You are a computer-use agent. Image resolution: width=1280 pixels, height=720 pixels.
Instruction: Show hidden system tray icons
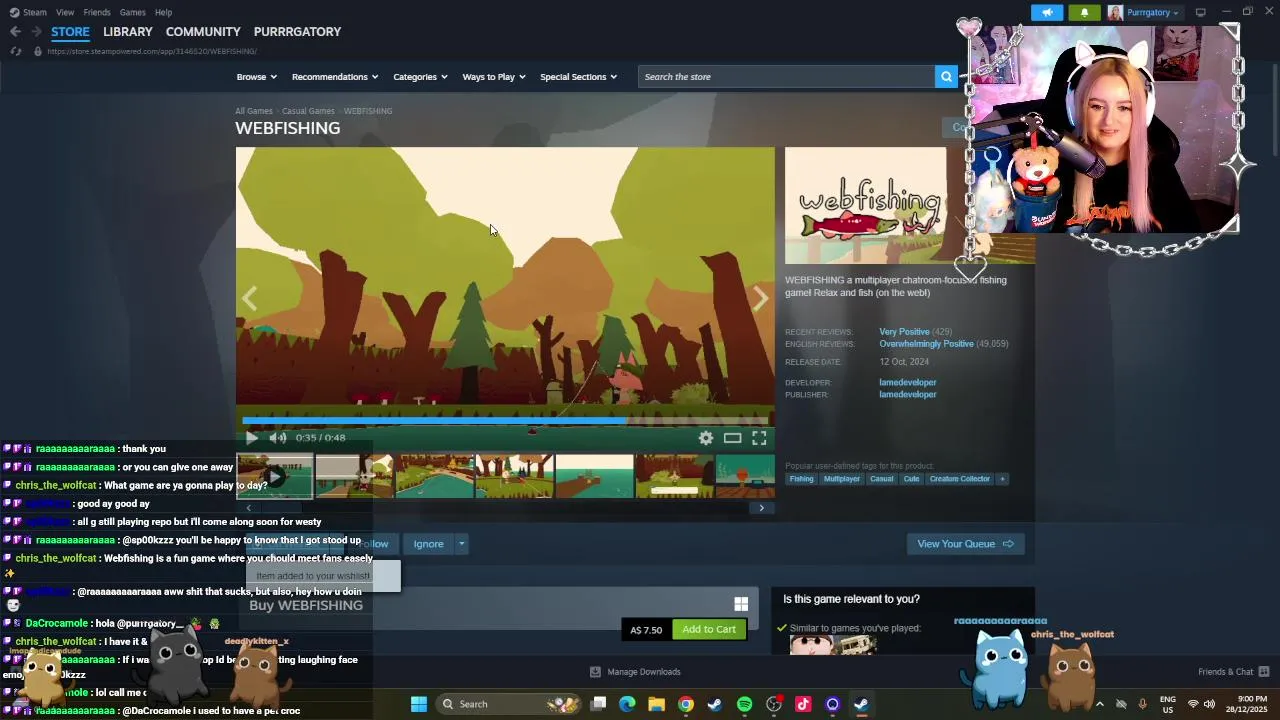[1099, 704]
